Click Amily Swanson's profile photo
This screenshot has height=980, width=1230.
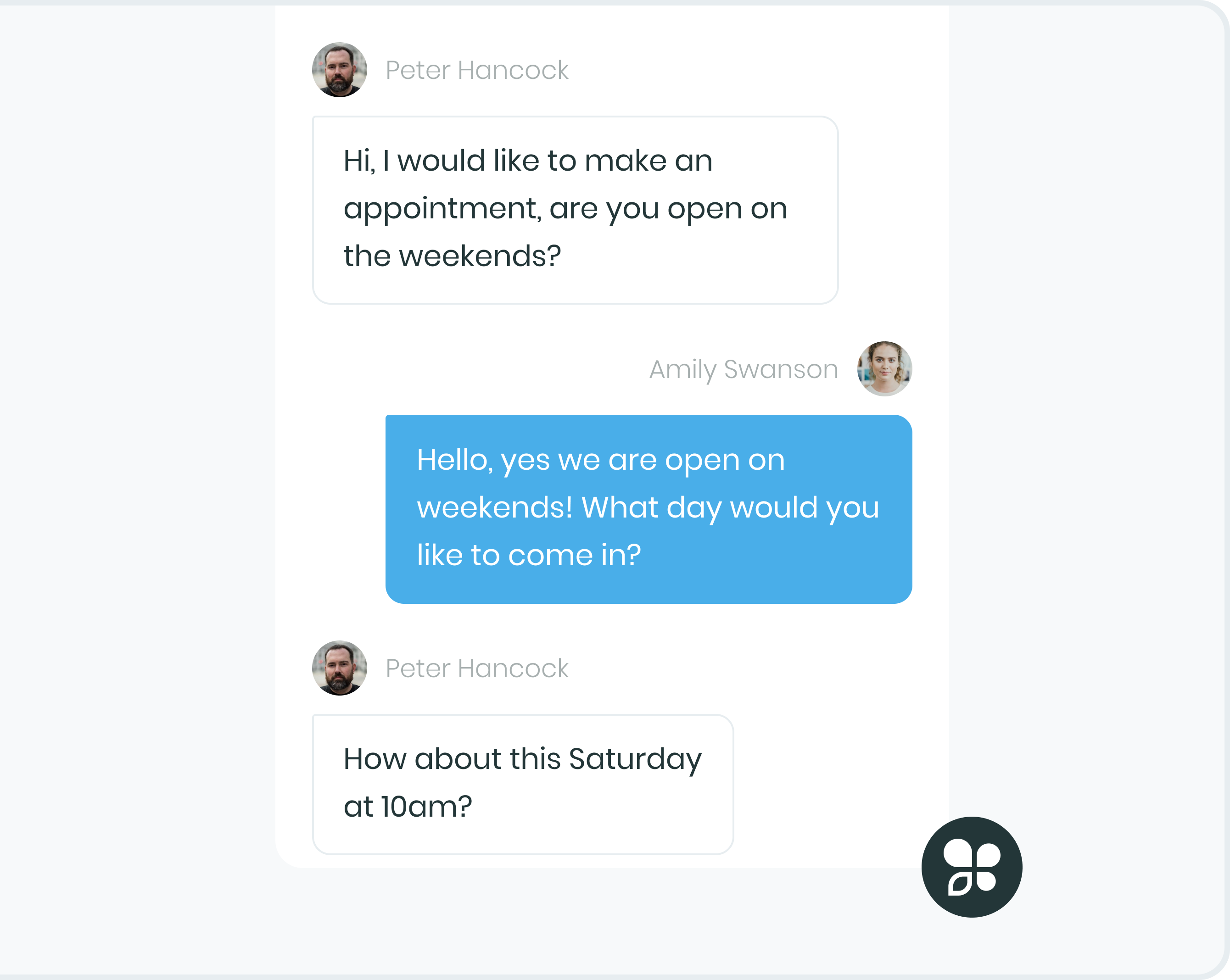pos(884,368)
